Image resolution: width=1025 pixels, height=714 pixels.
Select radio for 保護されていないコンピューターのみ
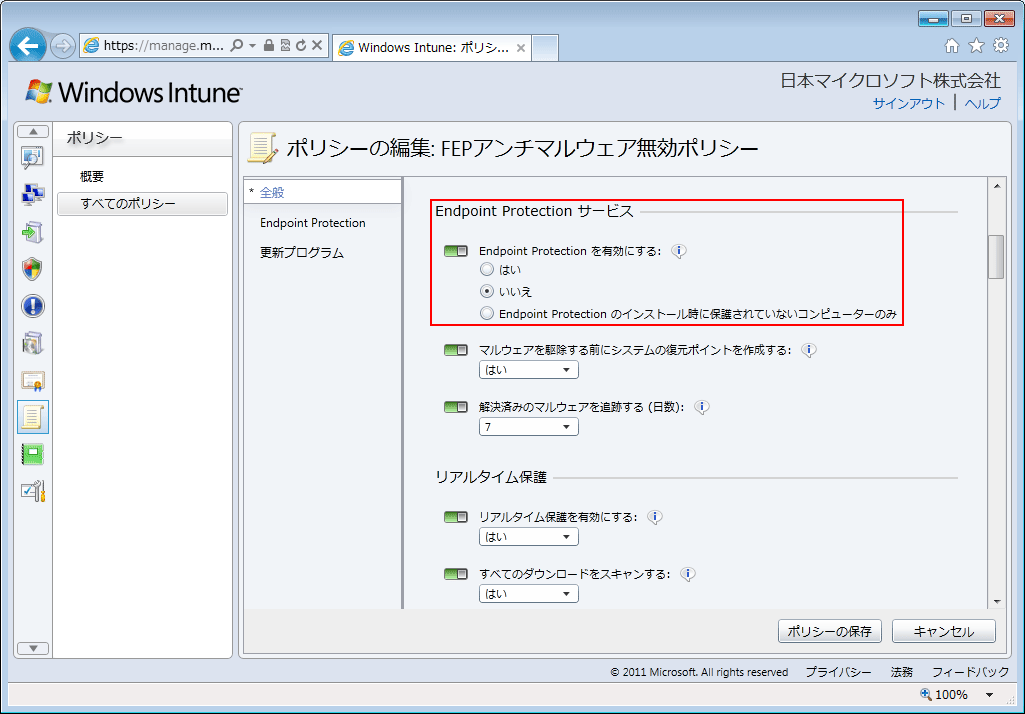[486, 314]
